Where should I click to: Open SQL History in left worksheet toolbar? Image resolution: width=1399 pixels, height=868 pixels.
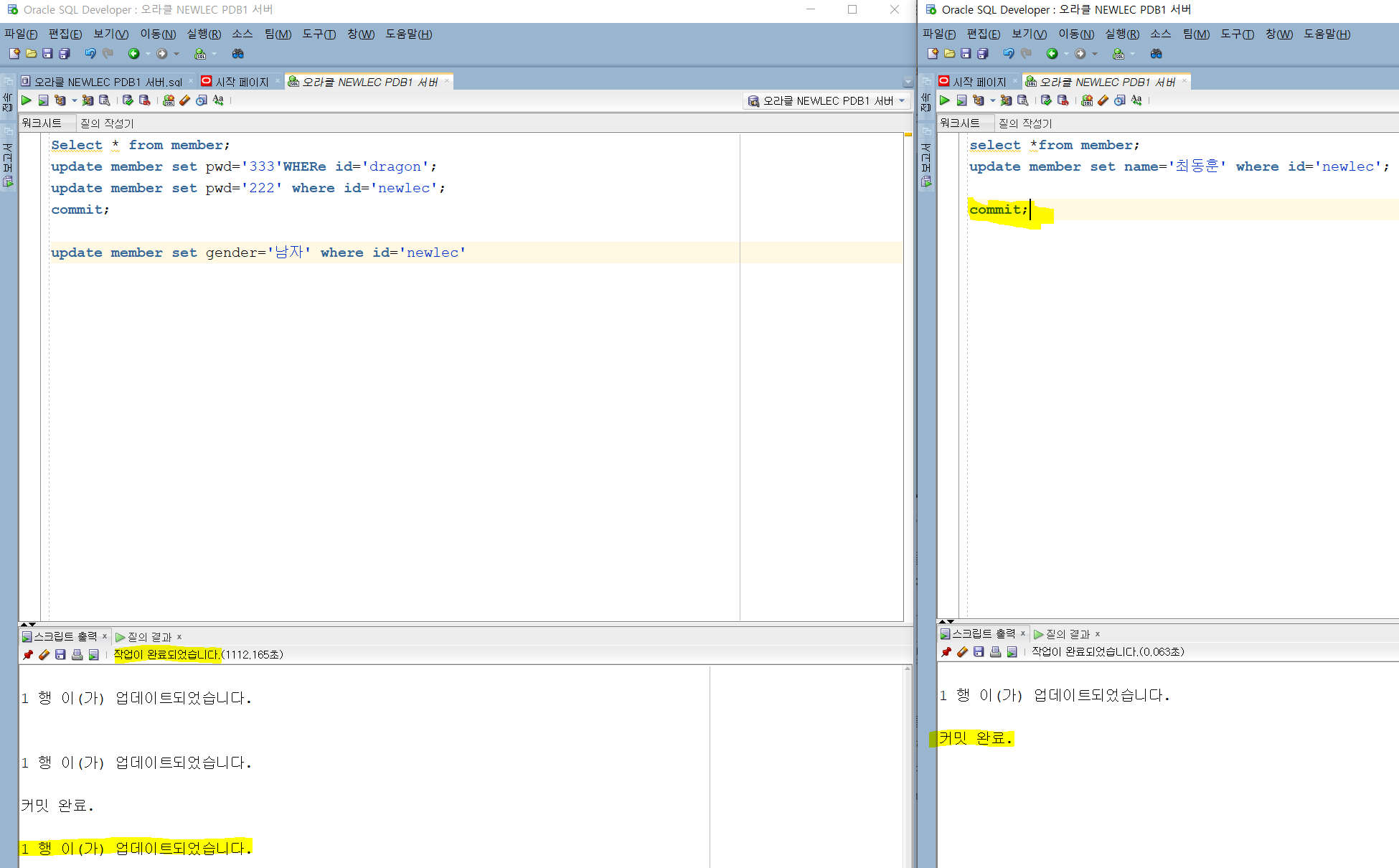pyautogui.click(x=202, y=100)
